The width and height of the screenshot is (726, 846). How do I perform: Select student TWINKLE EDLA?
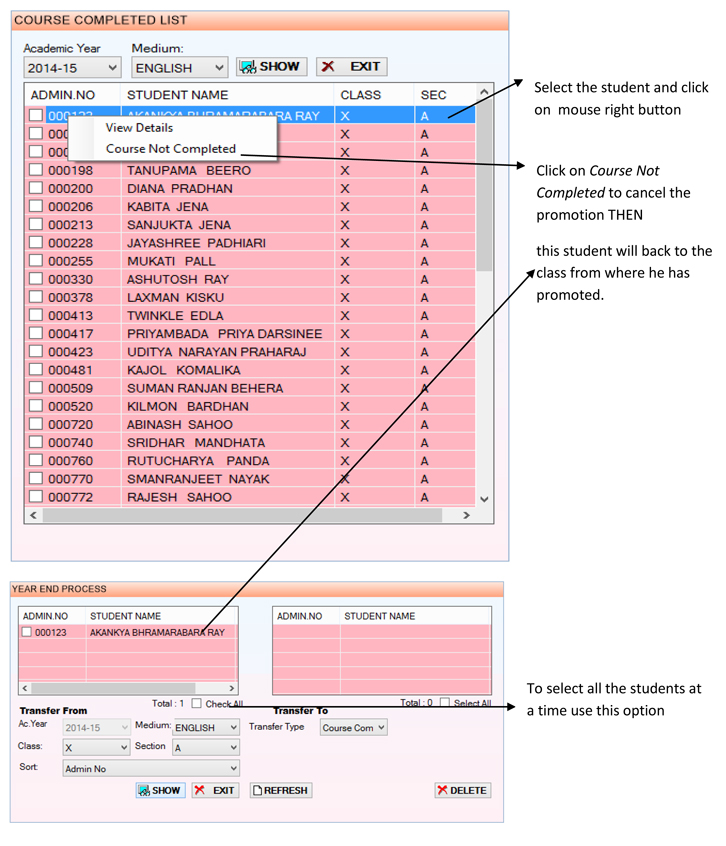[x=175, y=316]
